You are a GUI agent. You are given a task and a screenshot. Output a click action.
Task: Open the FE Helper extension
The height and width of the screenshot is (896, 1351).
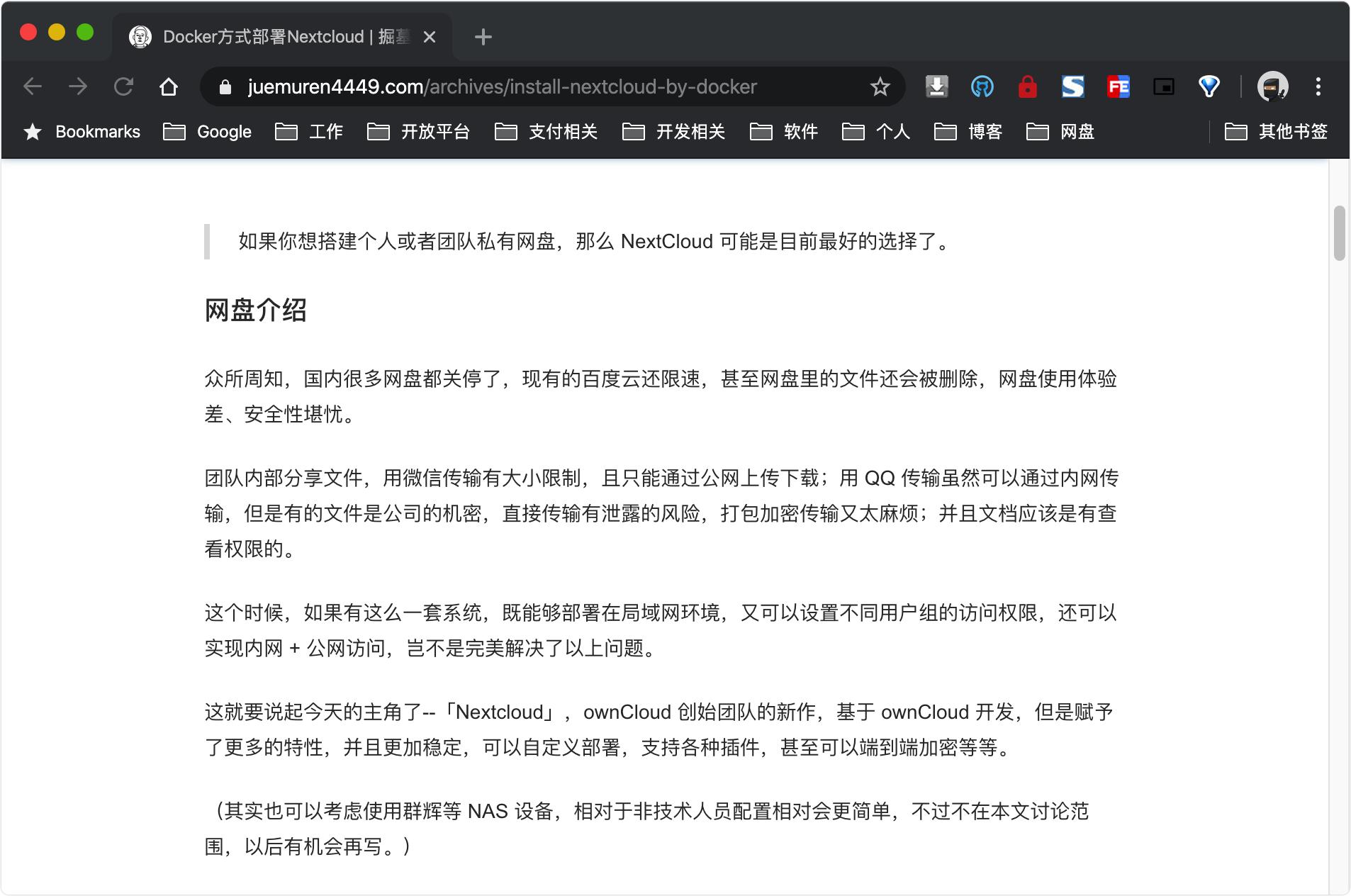[1119, 86]
